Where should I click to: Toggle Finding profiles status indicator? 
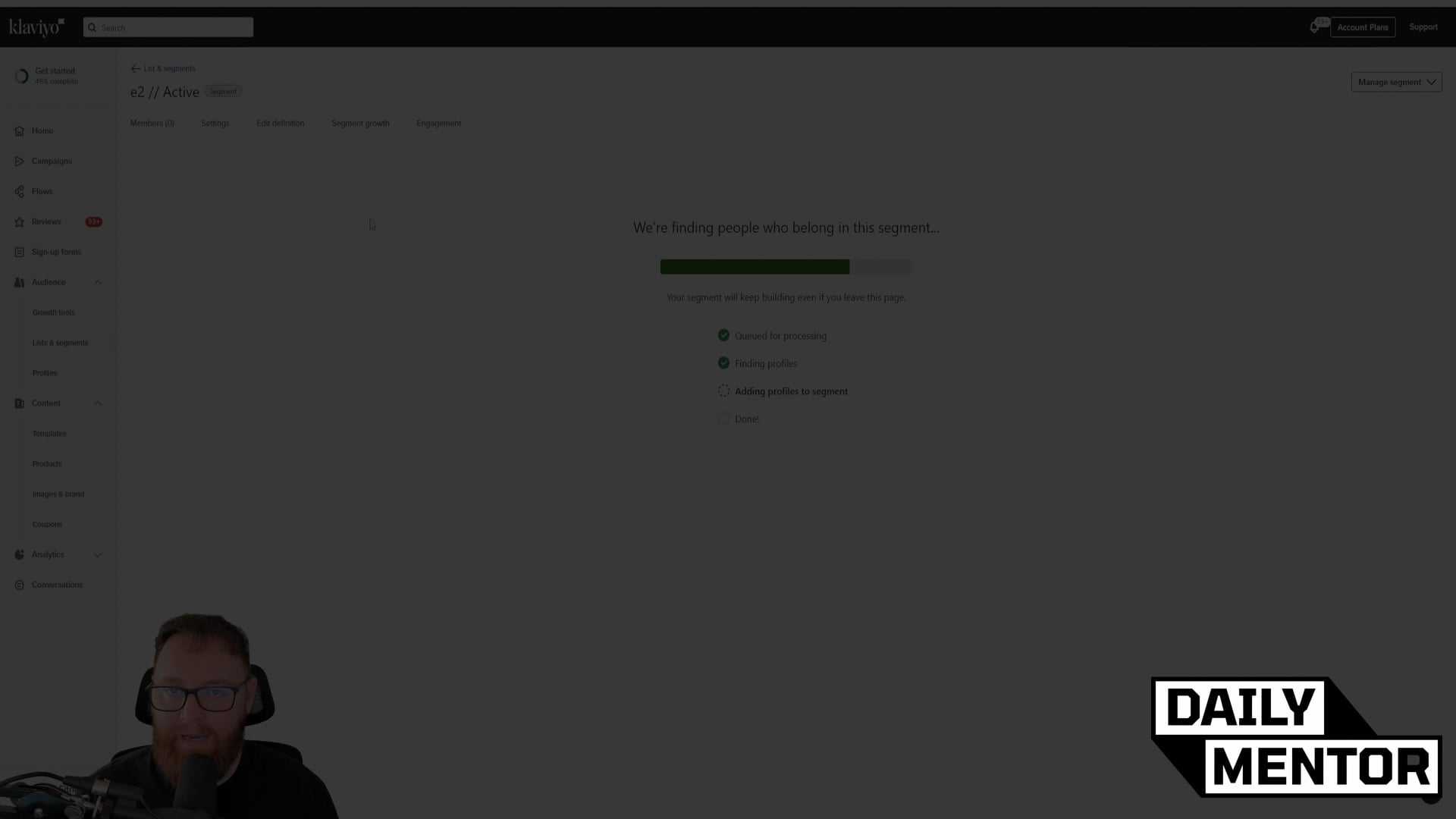[x=723, y=363]
